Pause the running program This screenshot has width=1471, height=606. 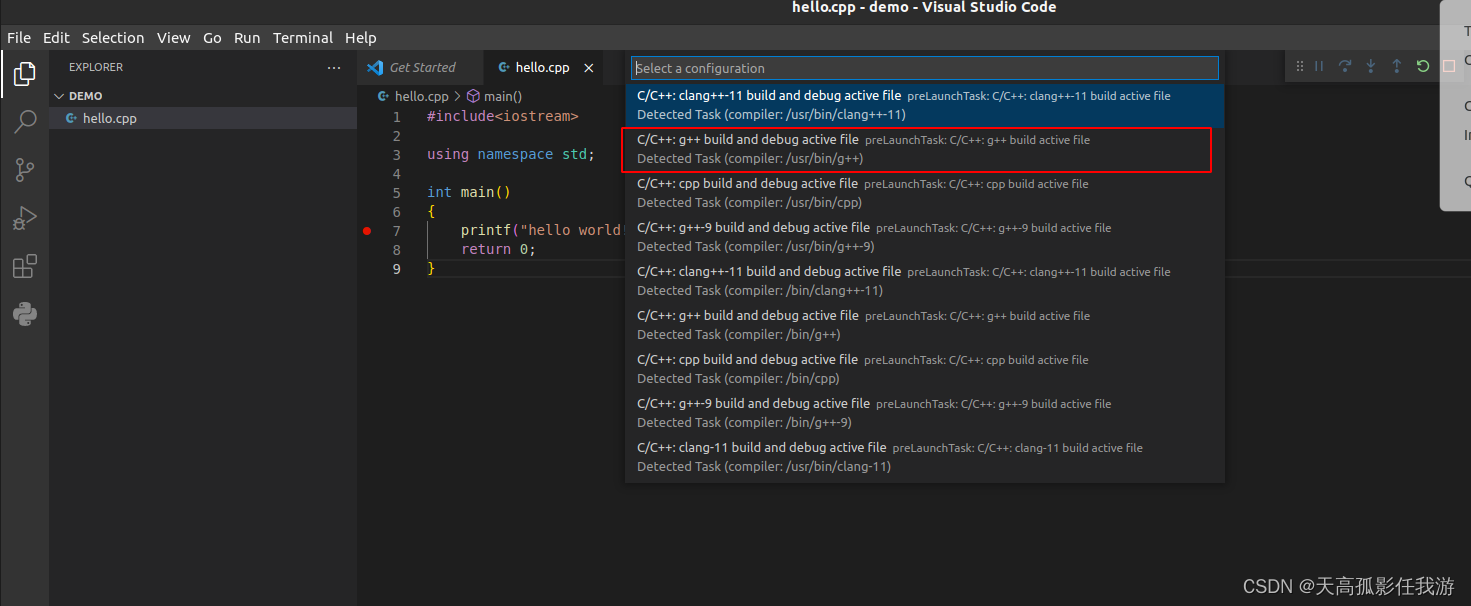(1318, 65)
